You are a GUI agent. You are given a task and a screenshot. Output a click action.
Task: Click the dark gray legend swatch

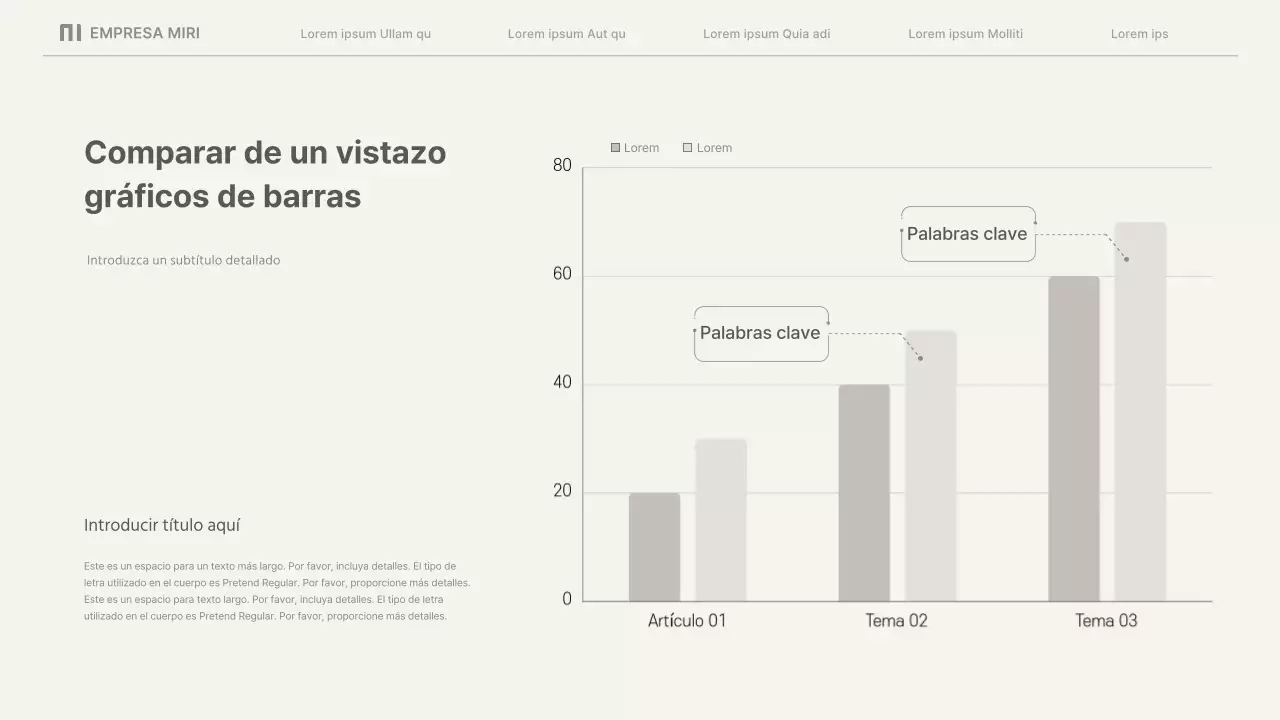(x=615, y=148)
